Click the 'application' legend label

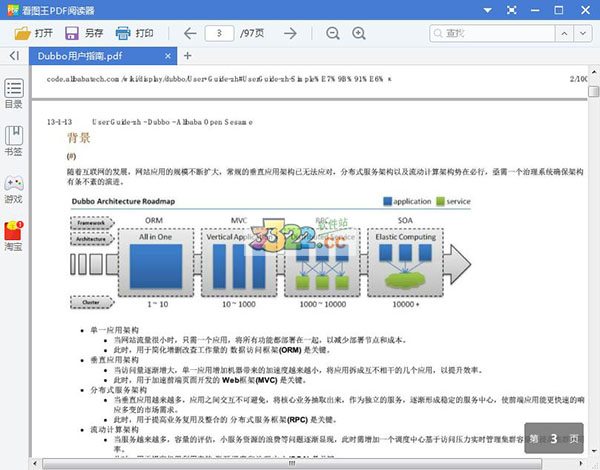pos(412,201)
